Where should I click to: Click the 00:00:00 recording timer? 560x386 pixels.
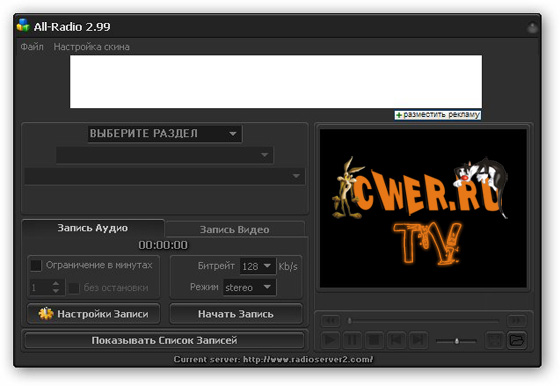[x=163, y=245]
